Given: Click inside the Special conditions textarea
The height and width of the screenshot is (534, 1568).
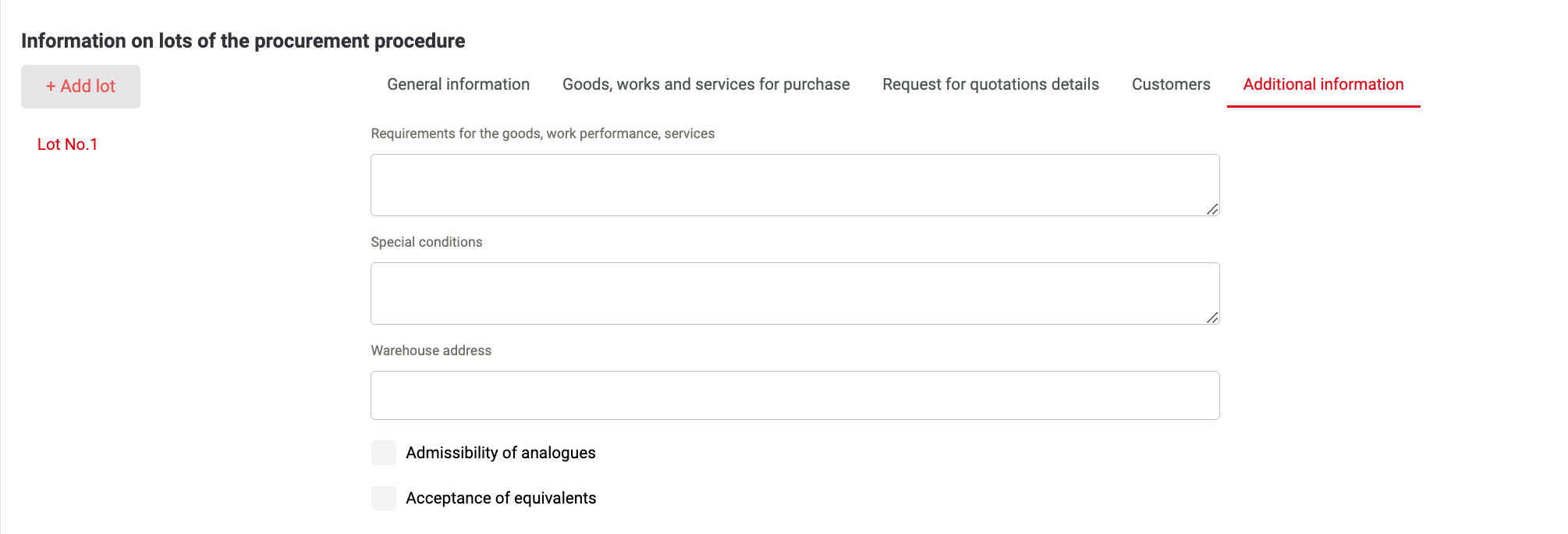Looking at the screenshot, I should [x=795, y=294].
